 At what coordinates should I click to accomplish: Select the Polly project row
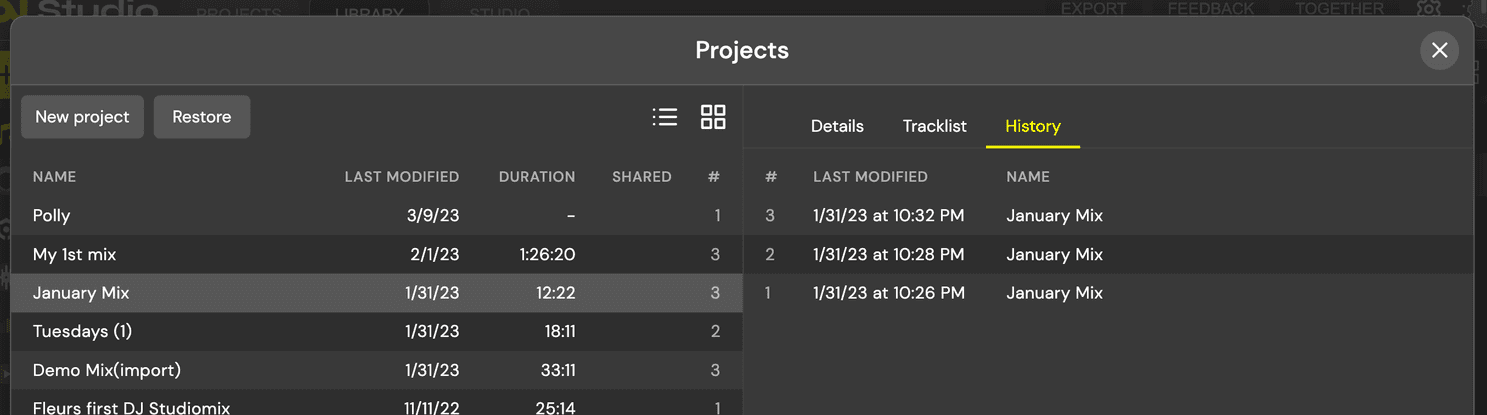377,216
